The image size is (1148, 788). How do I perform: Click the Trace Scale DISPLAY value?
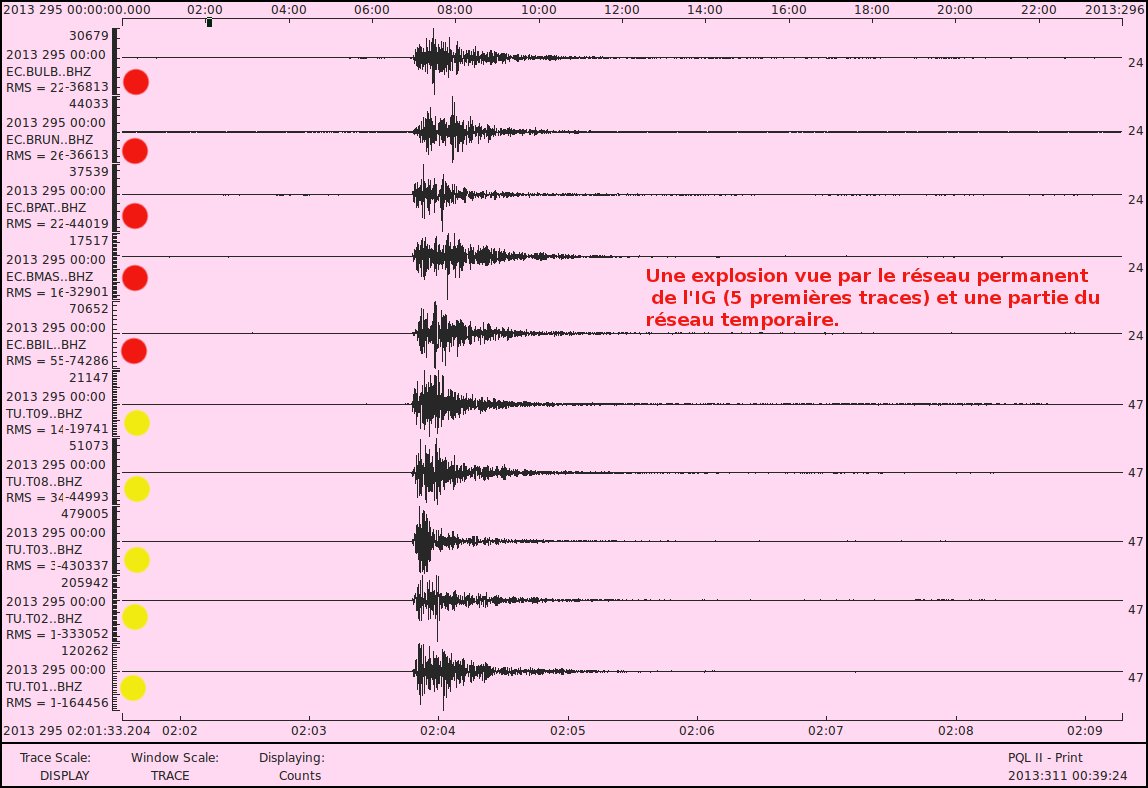[64, 776]
